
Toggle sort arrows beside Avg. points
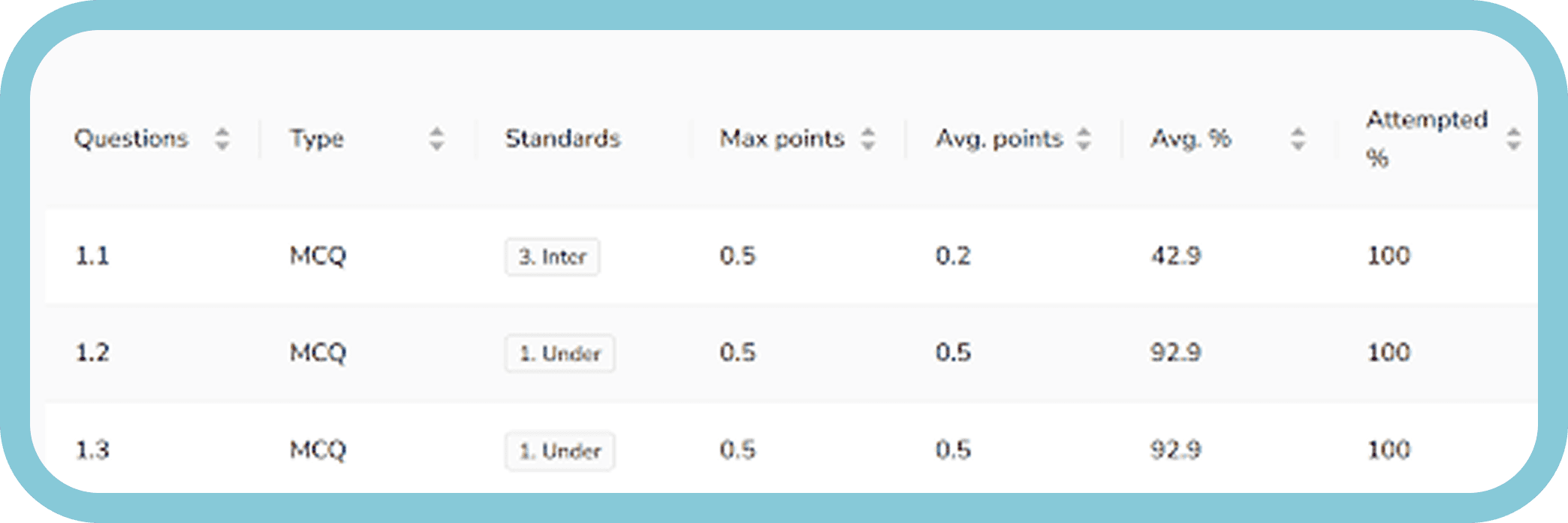click(1083, 138)
